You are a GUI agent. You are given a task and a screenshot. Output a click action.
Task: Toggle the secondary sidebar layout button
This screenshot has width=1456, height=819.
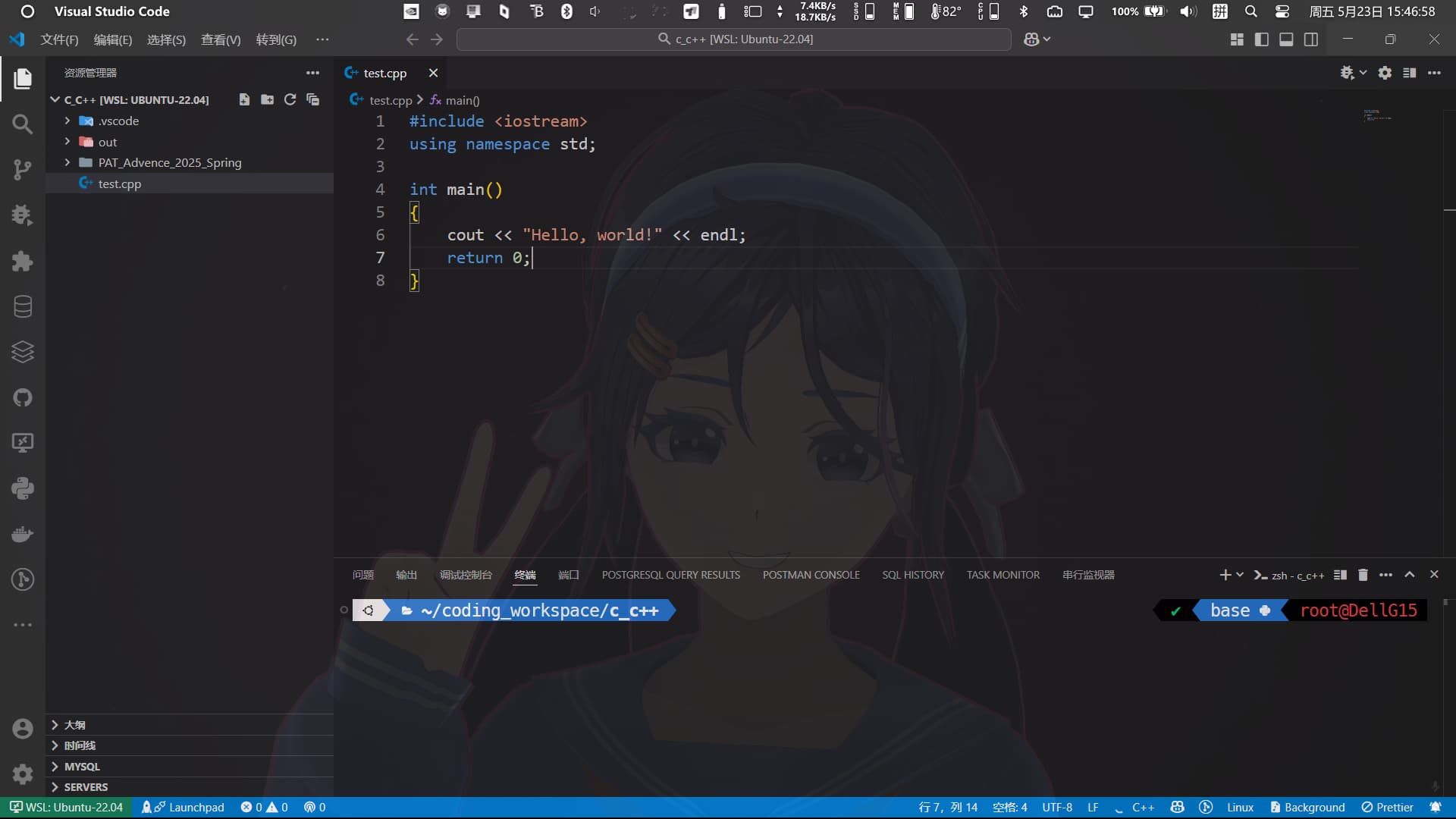1311,39
